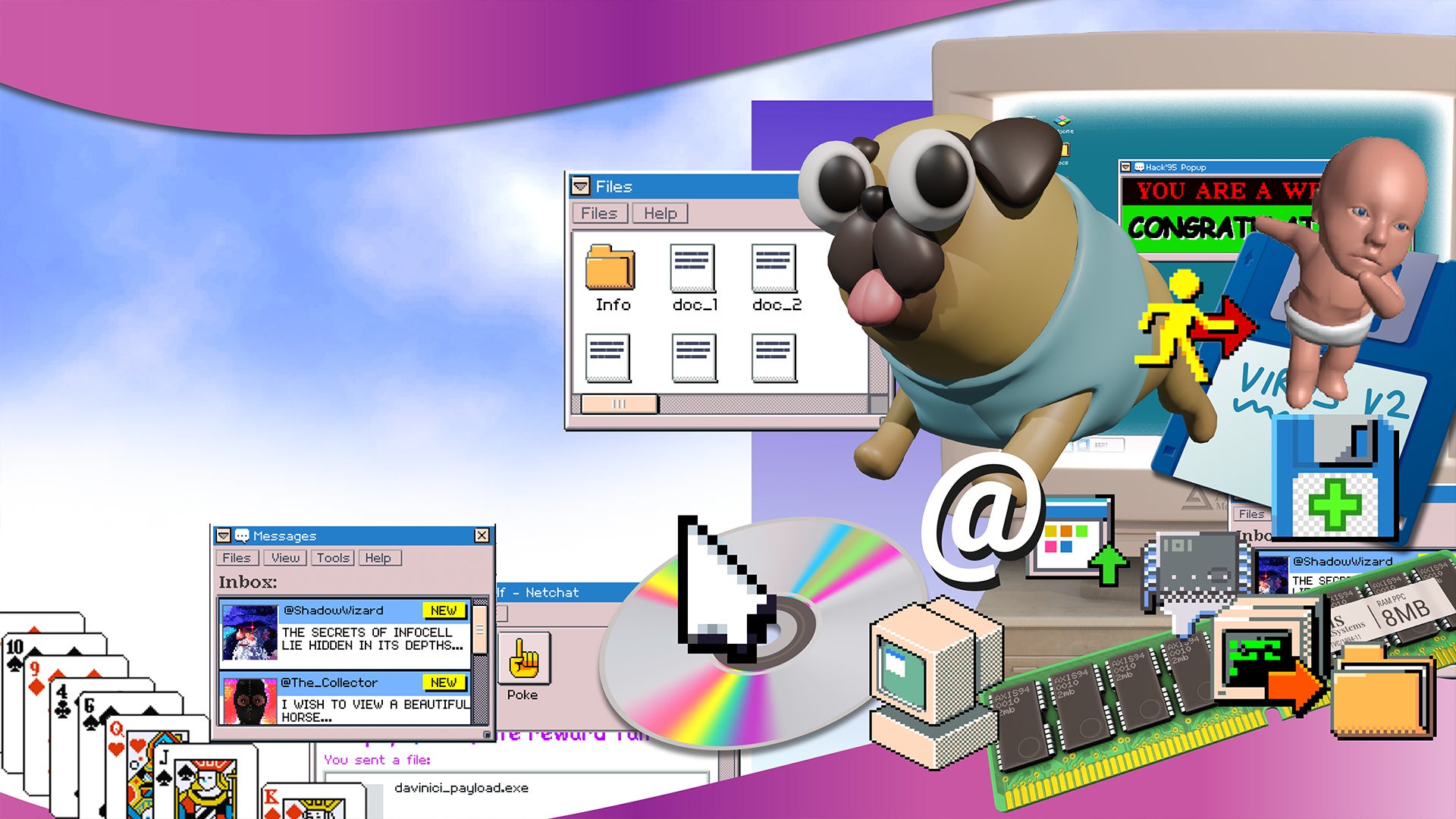
Task: Click the window with green up-arrow icon
Action: [x=1077, y=538]
